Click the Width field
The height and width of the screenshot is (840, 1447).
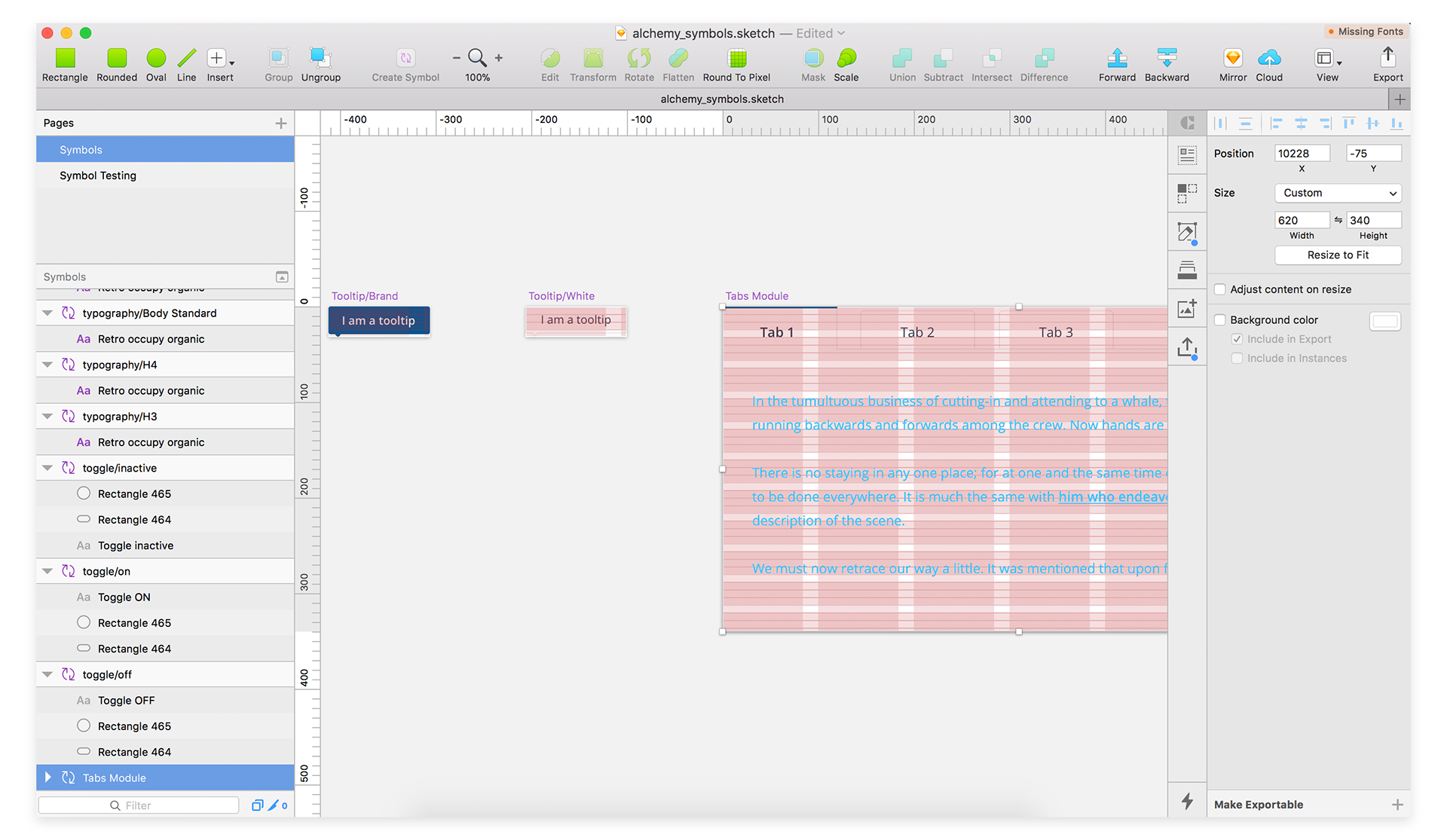(x=1302, y=220)
